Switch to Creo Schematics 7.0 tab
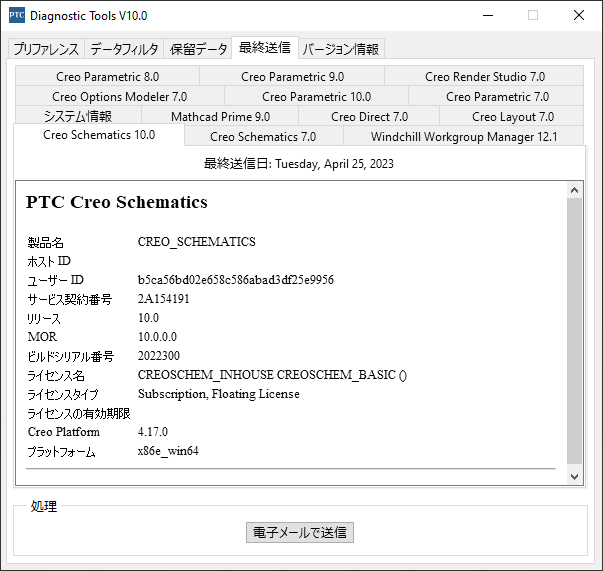The image size is (603, 571). tap(263, 137)
